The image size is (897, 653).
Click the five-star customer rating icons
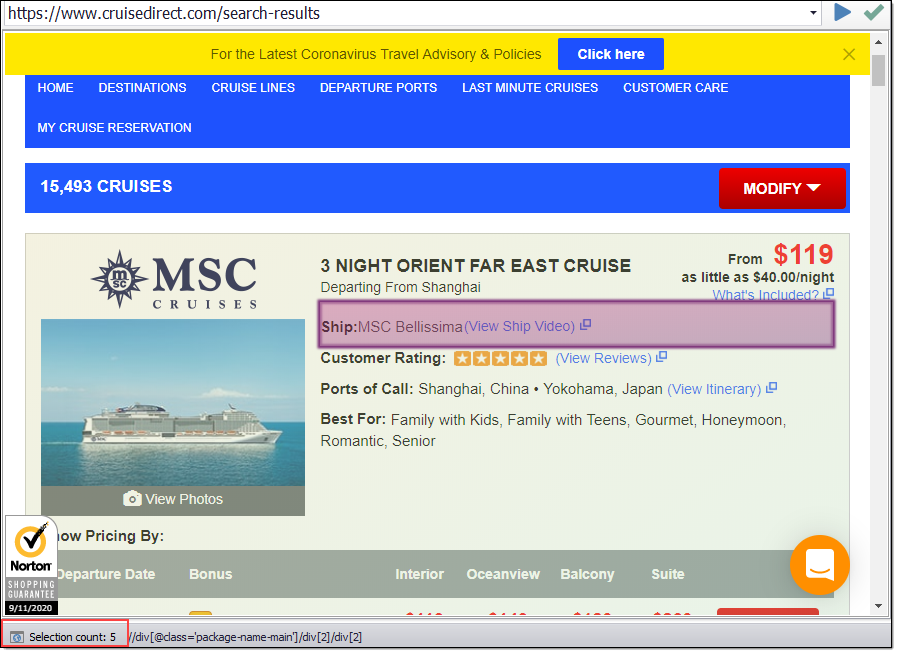pyautogui.click(x=500, y=358)
